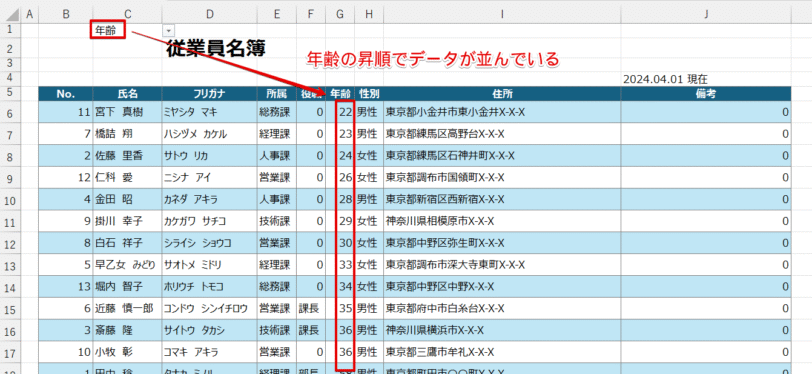Screen dimensions: 812x374
Task: Click furigana cell カケガワ サチコ
Action: tap(209, 221)
